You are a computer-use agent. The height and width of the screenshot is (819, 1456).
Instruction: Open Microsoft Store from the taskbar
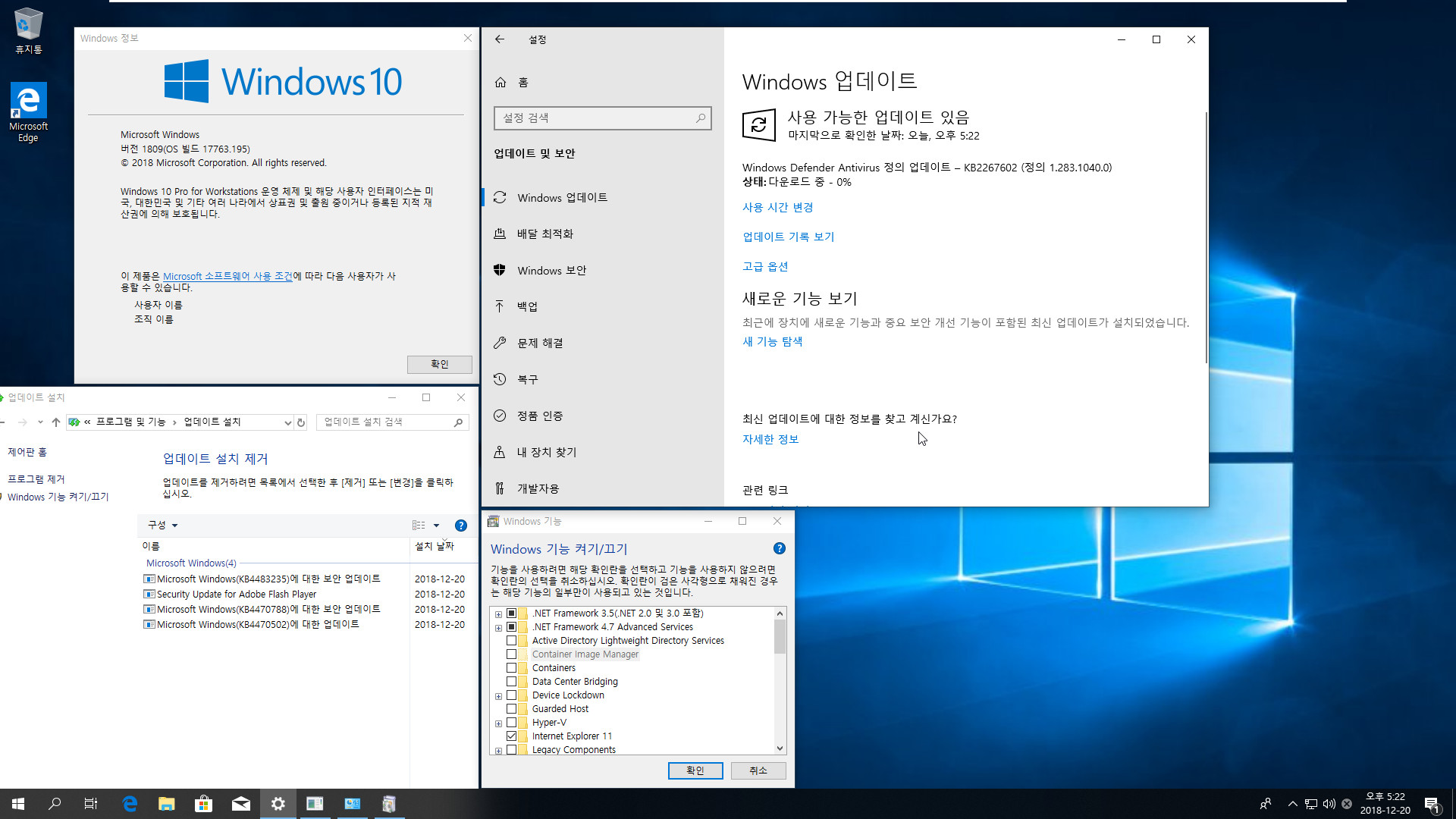pyautogui.click(x=203, y=804)
